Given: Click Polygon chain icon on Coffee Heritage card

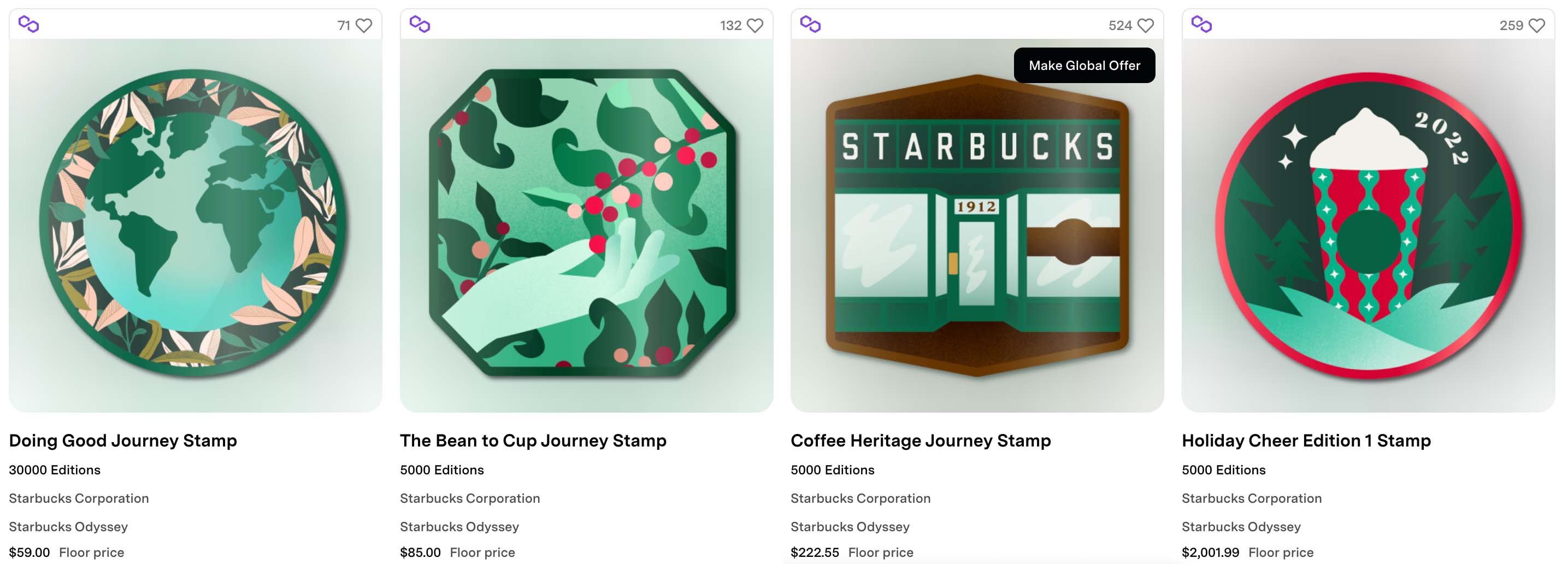Looking at the screenshot, I should [810, 25].
